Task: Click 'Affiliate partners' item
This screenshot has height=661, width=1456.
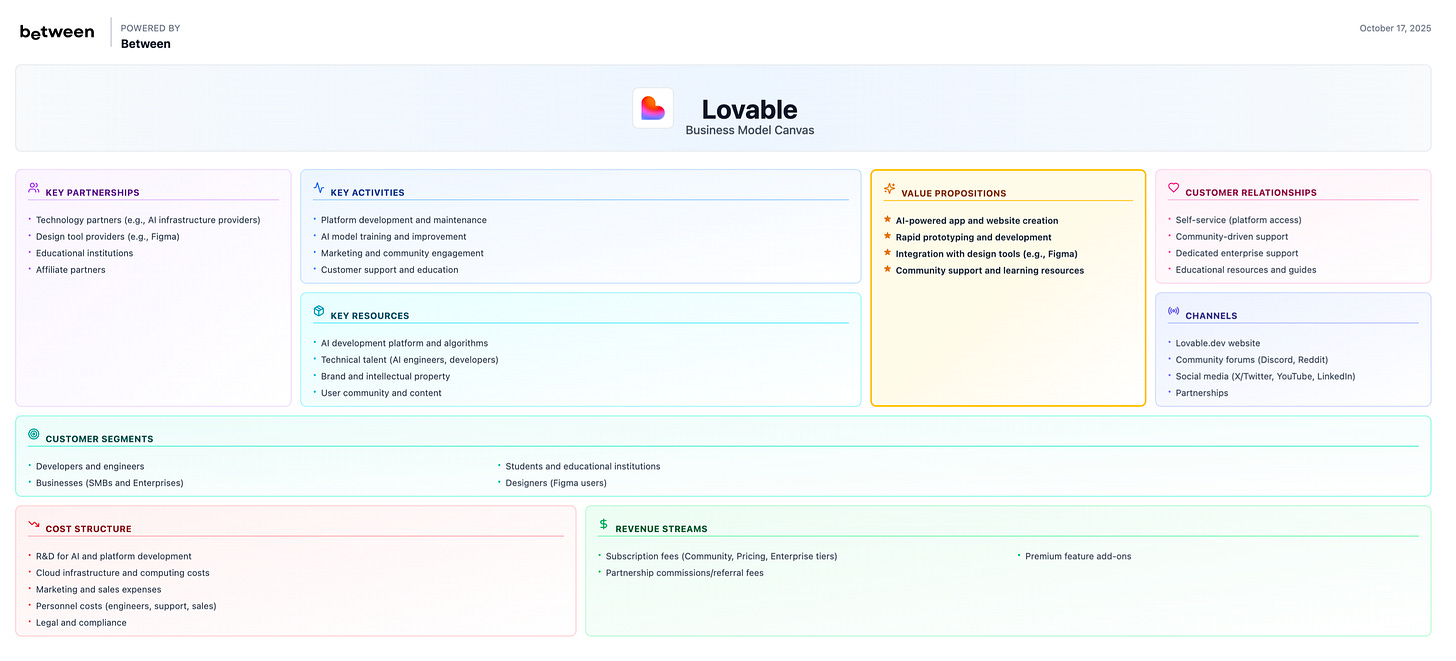Action: click(71, 270)
